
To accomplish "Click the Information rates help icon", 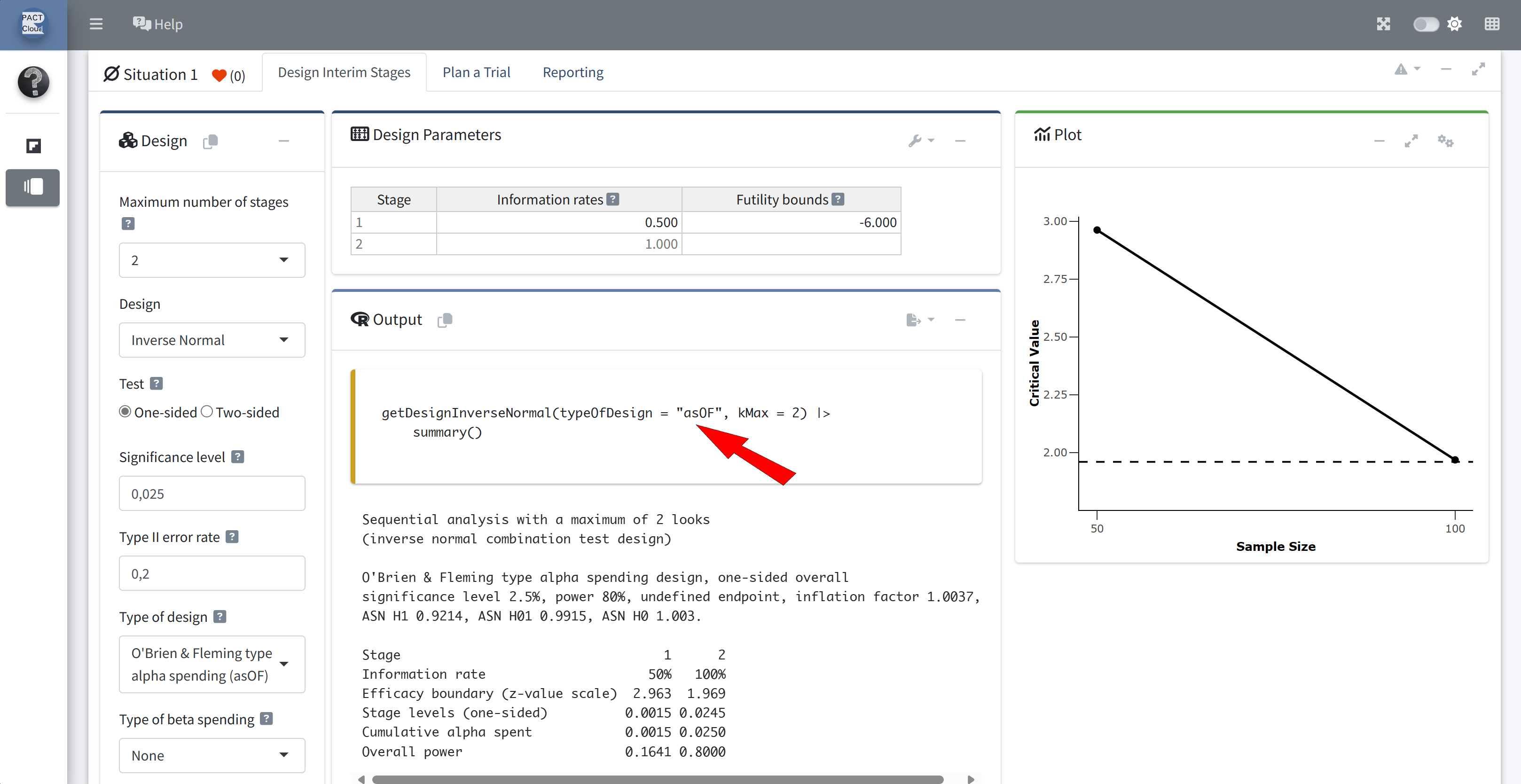I will [613, 200].
